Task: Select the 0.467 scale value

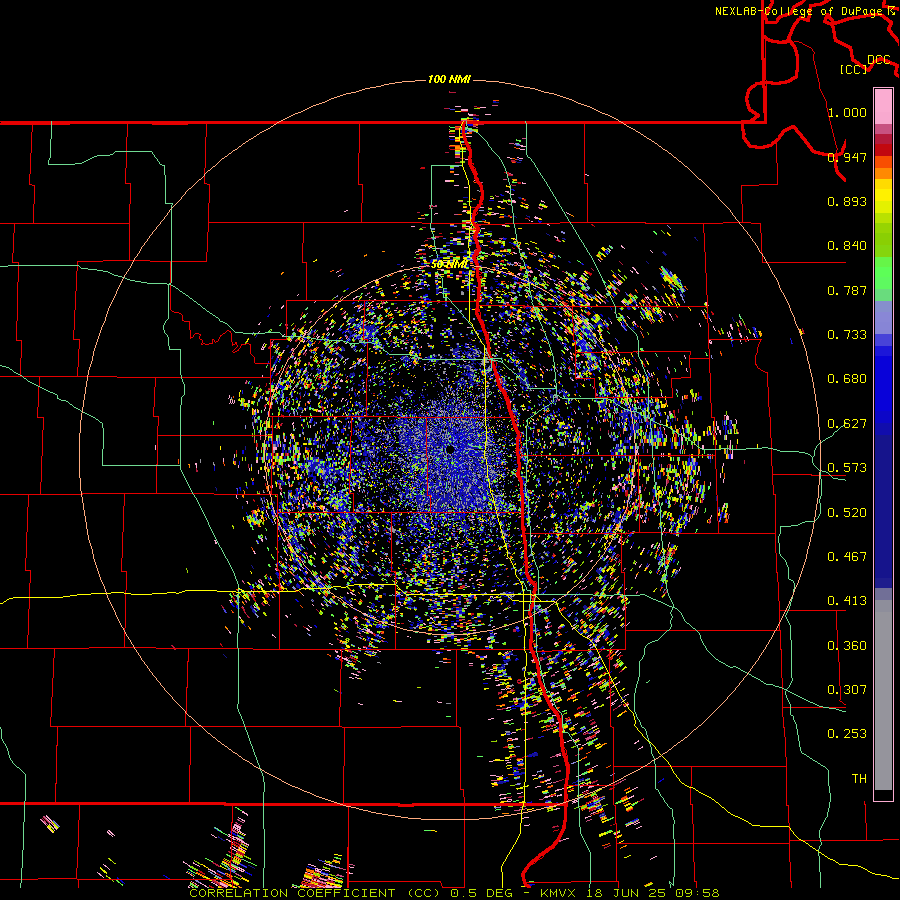Action: point(847,557)
